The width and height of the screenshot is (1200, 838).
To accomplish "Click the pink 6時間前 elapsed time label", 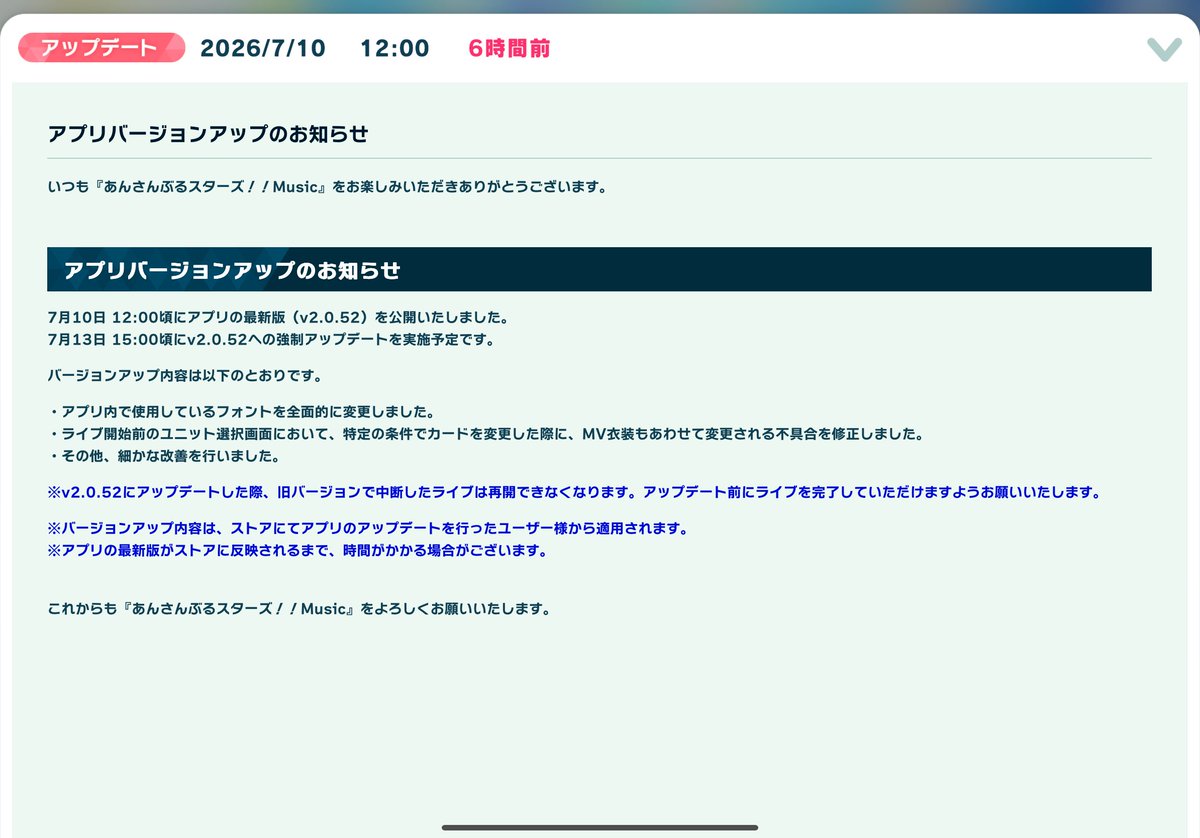I will (509, 48).
